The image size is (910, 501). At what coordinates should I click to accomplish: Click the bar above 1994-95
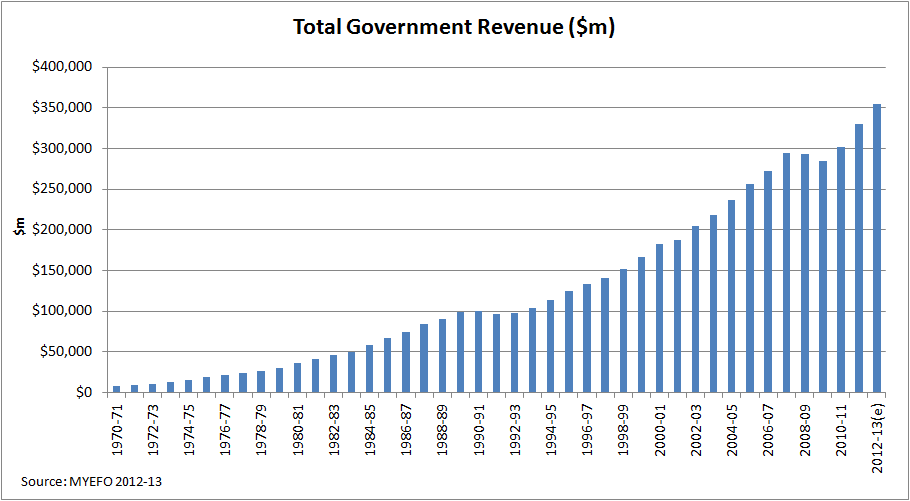click(x=551, y=346)
